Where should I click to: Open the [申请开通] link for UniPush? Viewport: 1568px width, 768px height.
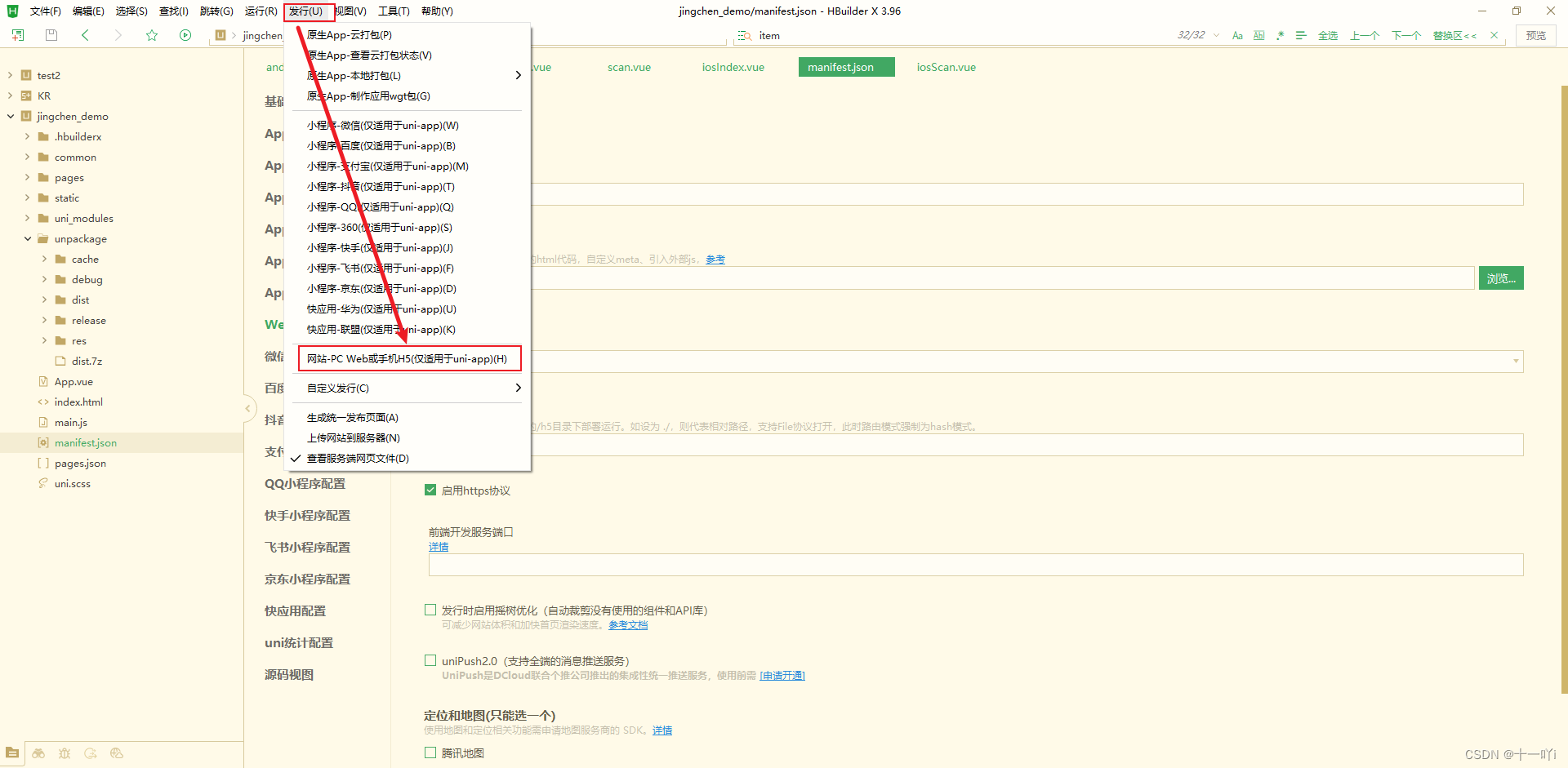782,675
